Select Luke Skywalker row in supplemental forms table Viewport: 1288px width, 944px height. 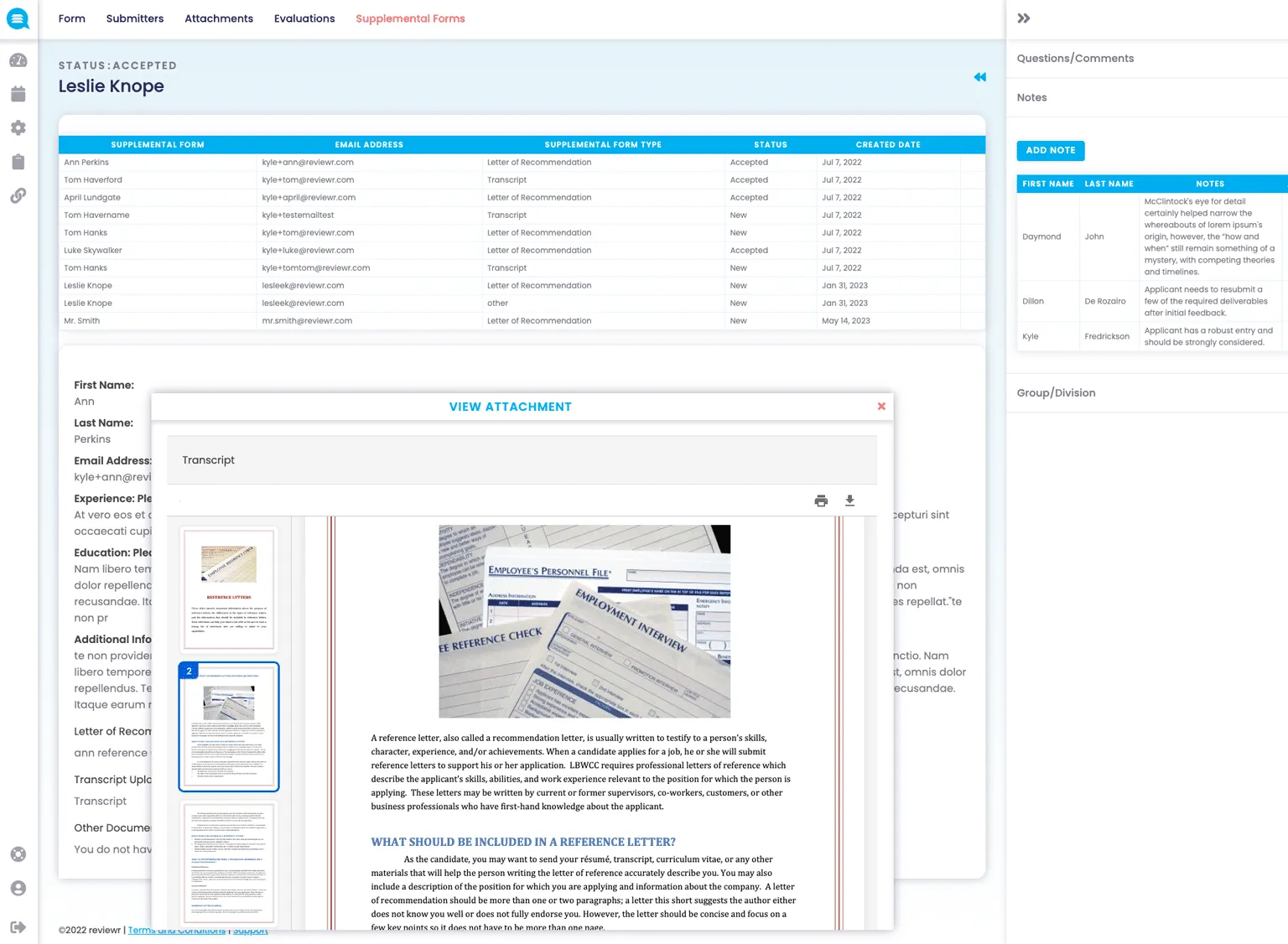coord(93,250)
